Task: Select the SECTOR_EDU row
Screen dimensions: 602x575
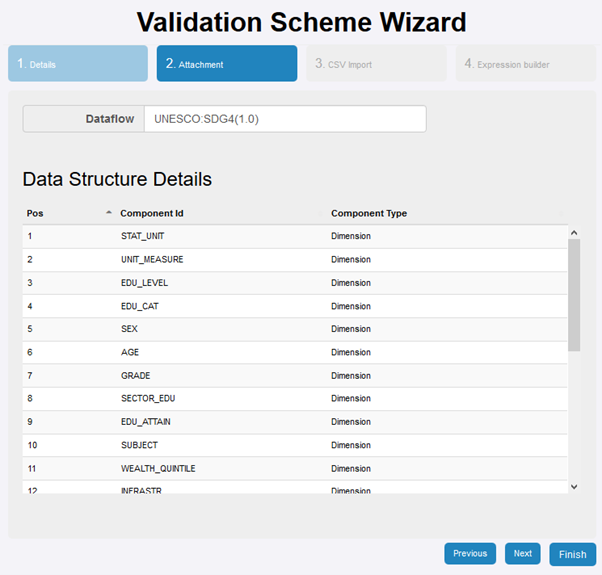Action: point(147,398)
